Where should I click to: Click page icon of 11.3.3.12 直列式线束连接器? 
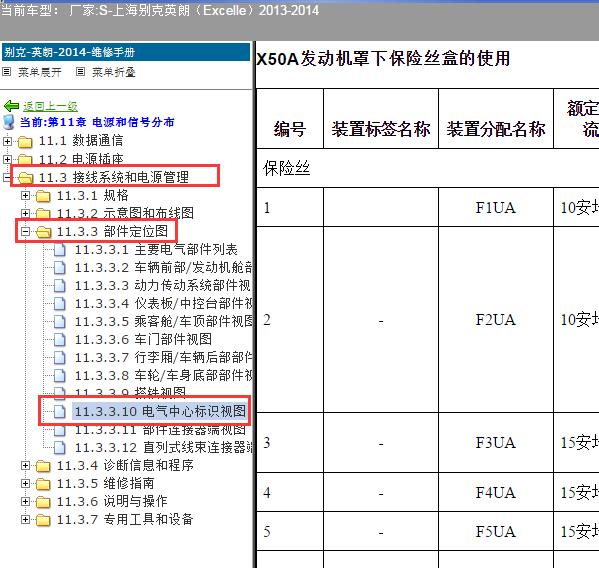coord(60,447)
